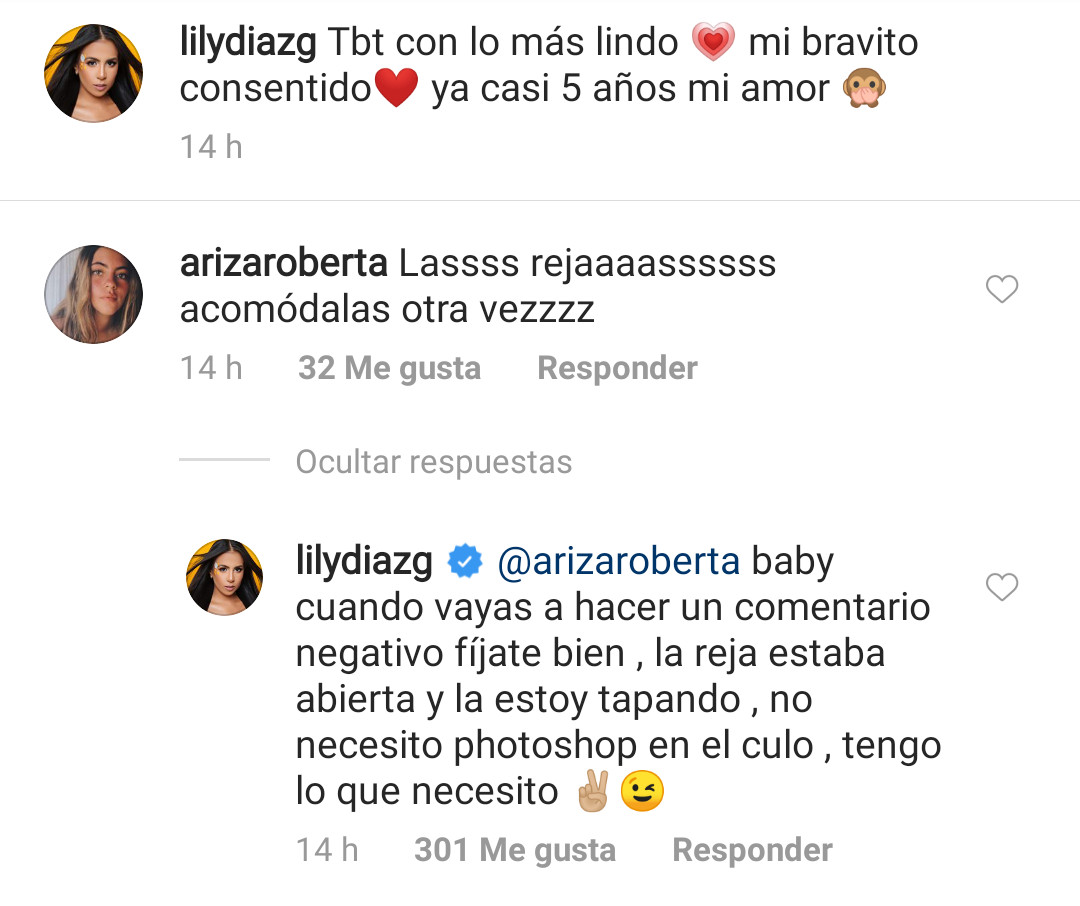Click the 14 h timestamp under arizaroberta's comment
1080x906 pixels.
click(x=211, y=368)
